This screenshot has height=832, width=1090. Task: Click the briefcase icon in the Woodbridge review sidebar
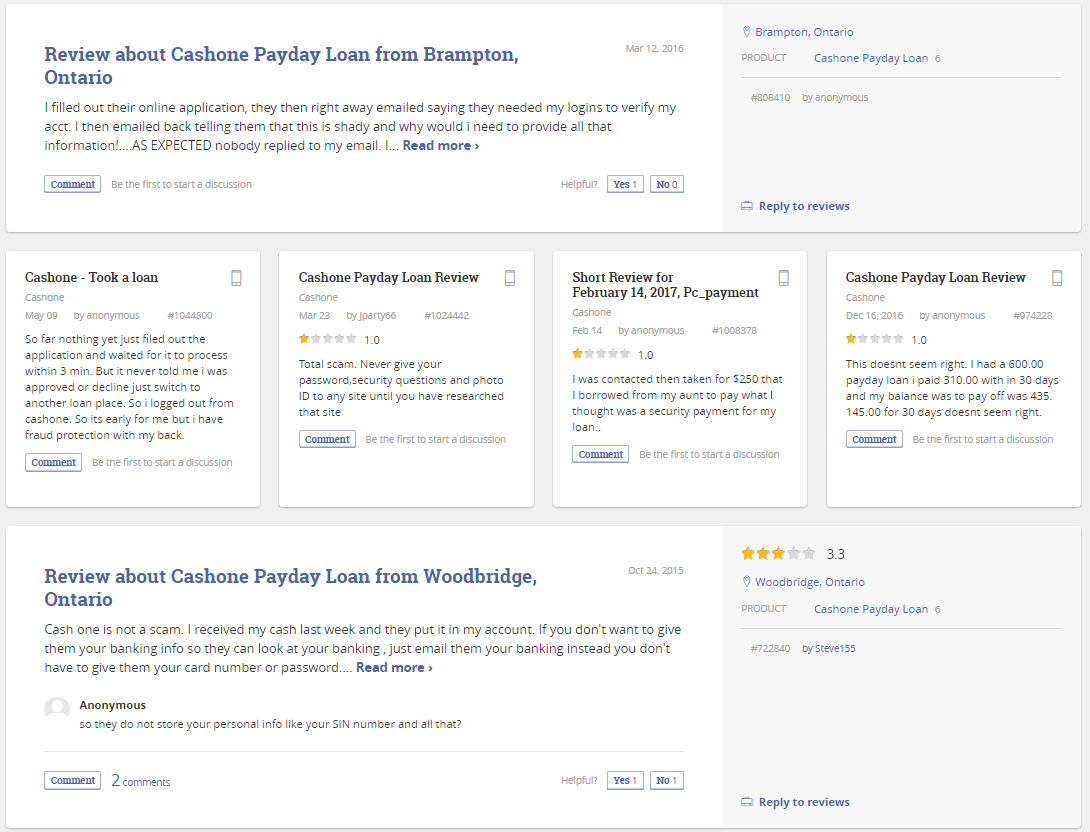747,801
